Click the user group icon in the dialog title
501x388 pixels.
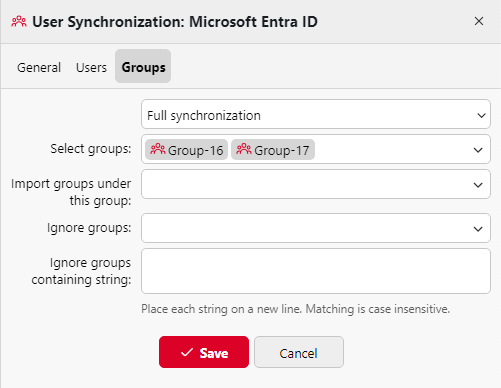[x=19, y=22]
